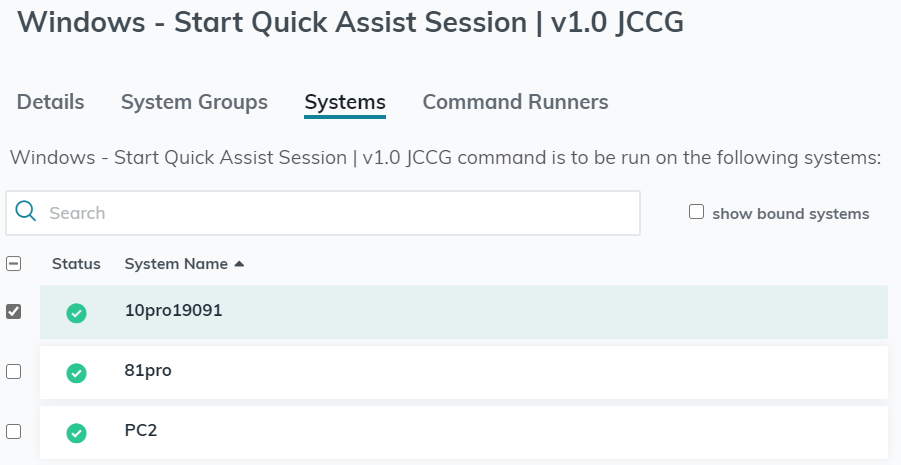Sort the list by System Name header
Image resolution: width=901 pixels, height=465 pixels.
pos(175,264)
